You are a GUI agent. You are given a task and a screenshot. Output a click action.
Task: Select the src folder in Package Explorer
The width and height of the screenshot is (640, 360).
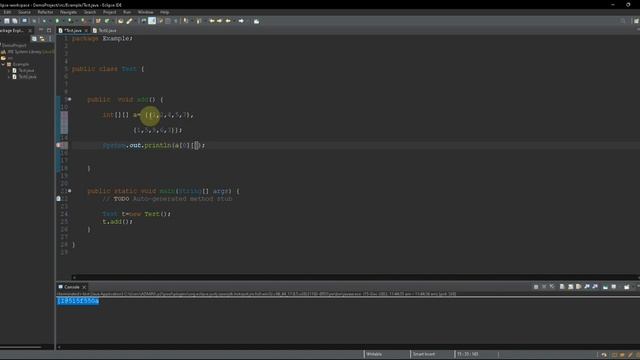pyautogui.click(x=7, y=58)
